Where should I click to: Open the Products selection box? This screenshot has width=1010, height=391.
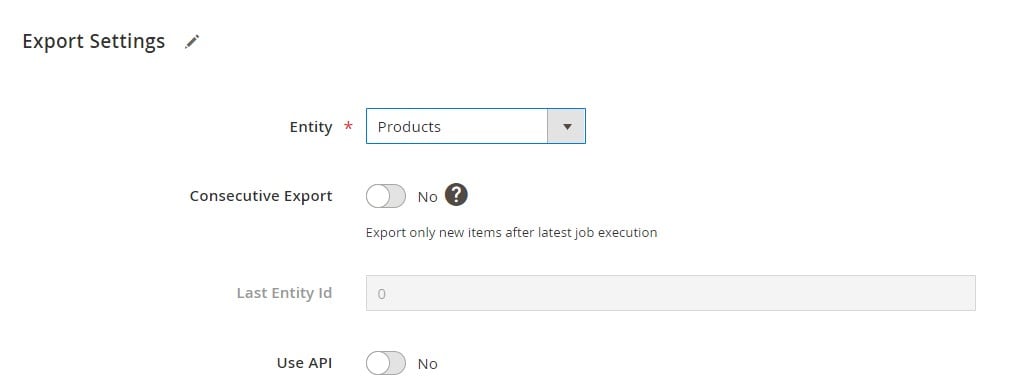pos(475,126)
